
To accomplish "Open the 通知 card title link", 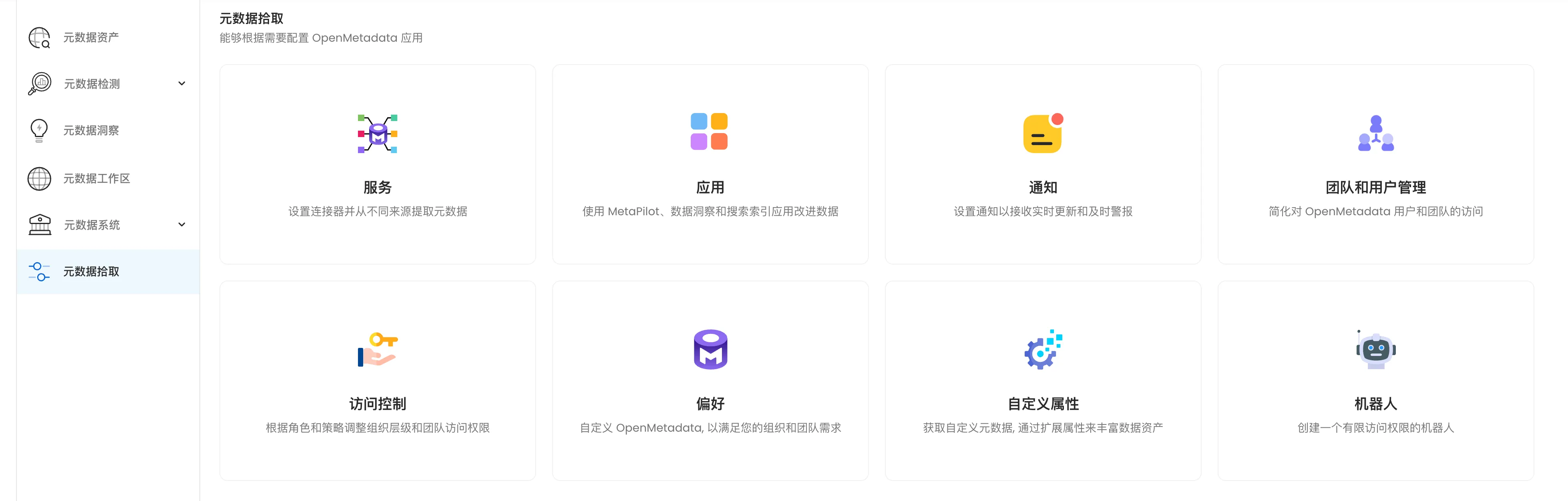I will 1043,188.
